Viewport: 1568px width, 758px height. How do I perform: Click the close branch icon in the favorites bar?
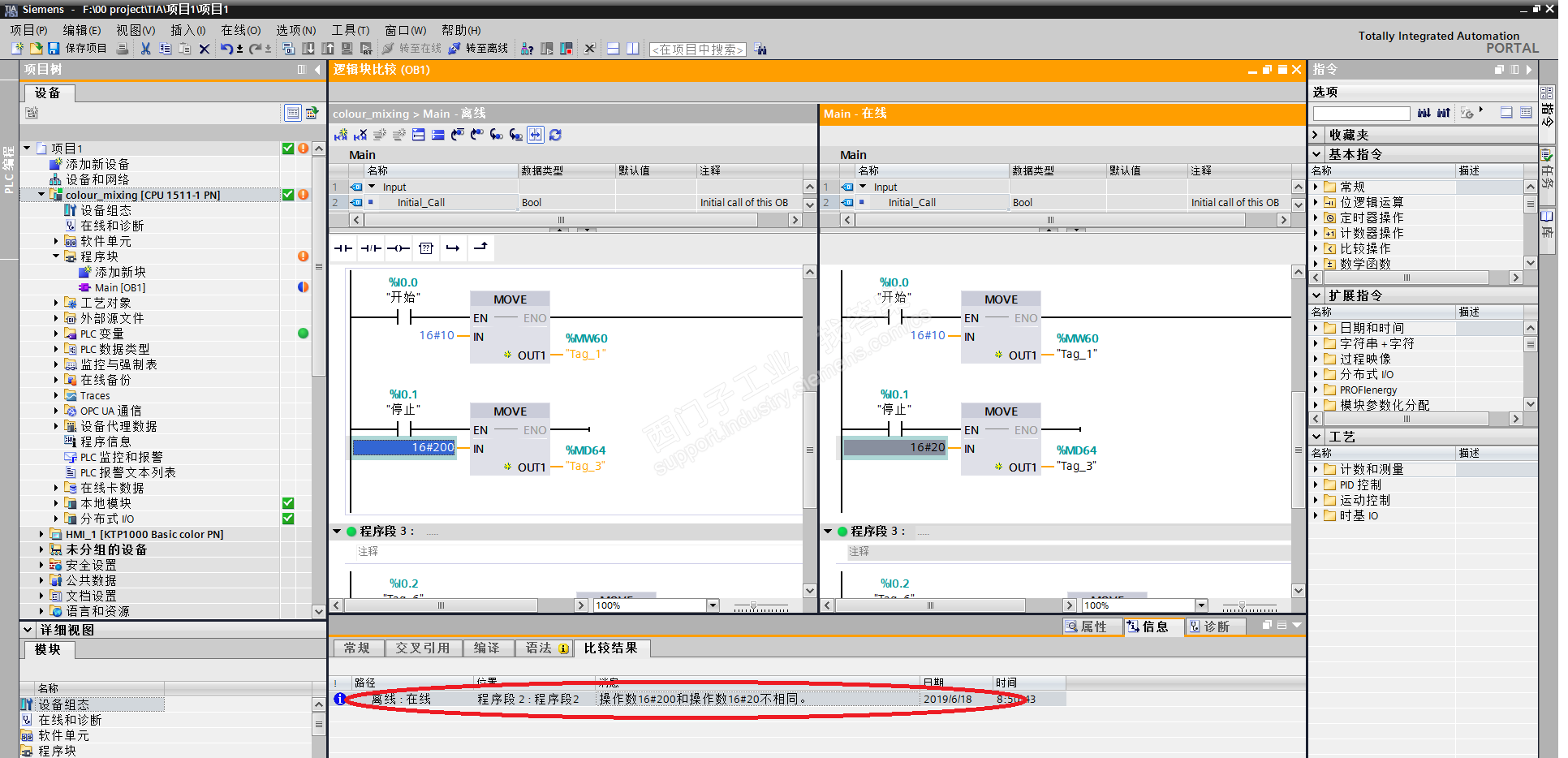pos(480,248)
